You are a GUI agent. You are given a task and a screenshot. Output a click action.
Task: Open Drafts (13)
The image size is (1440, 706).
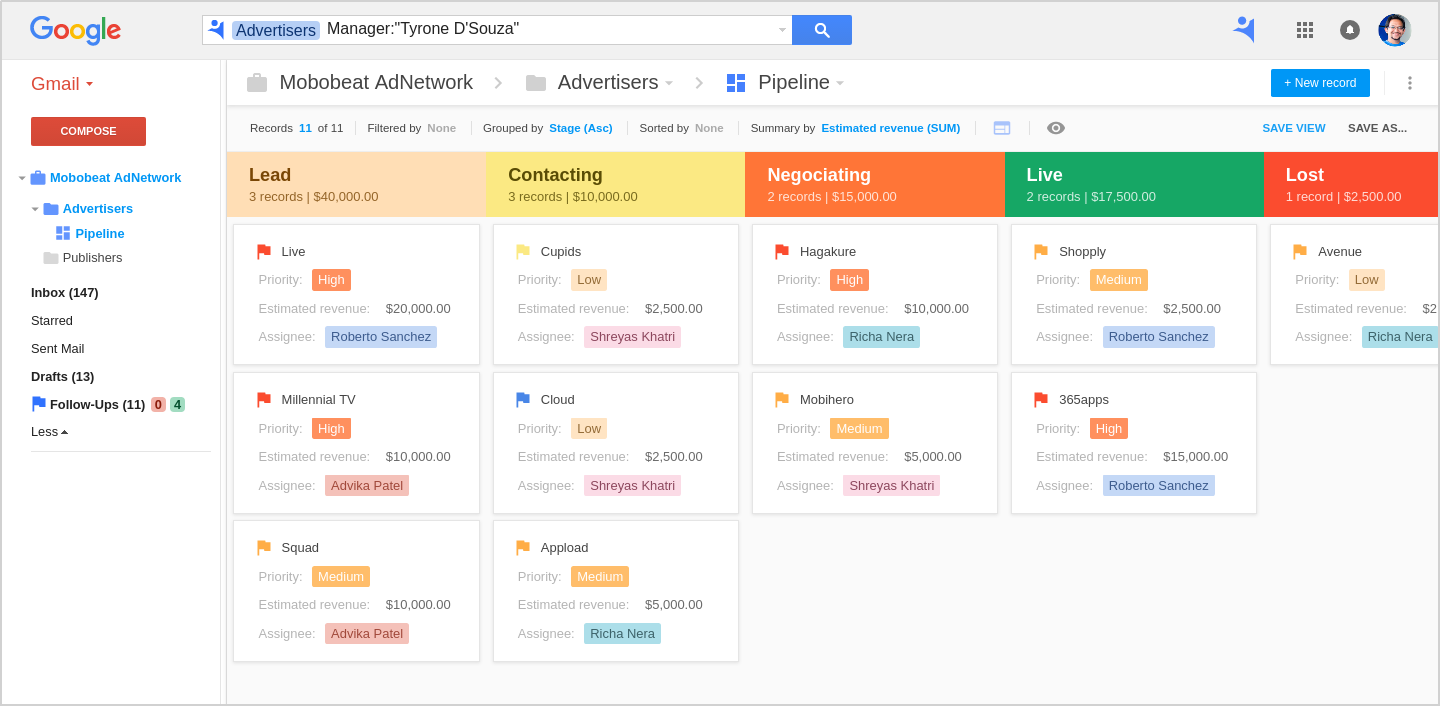(63, 377)
